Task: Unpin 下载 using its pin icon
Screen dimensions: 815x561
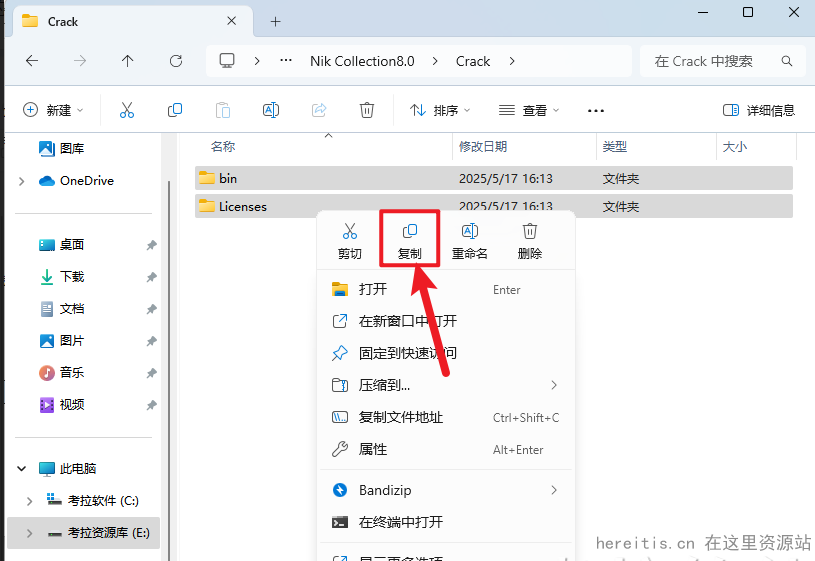Action: click(x=151, y=277)
